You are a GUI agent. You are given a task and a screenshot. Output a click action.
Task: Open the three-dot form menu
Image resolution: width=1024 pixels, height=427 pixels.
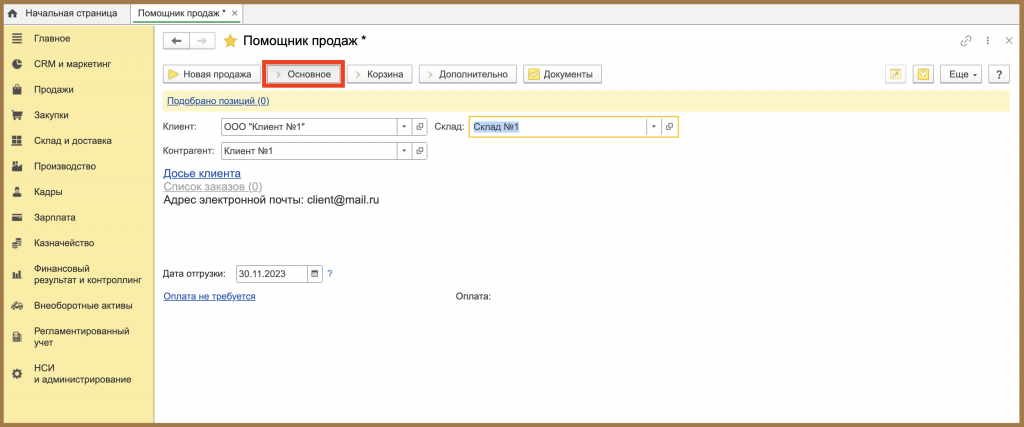click(988, 40)
